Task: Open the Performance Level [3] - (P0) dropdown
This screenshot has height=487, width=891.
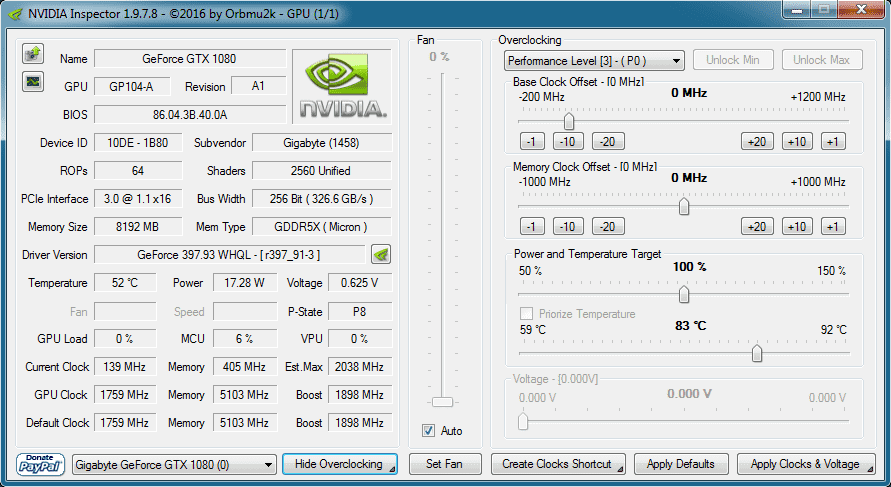Action: 594,61
